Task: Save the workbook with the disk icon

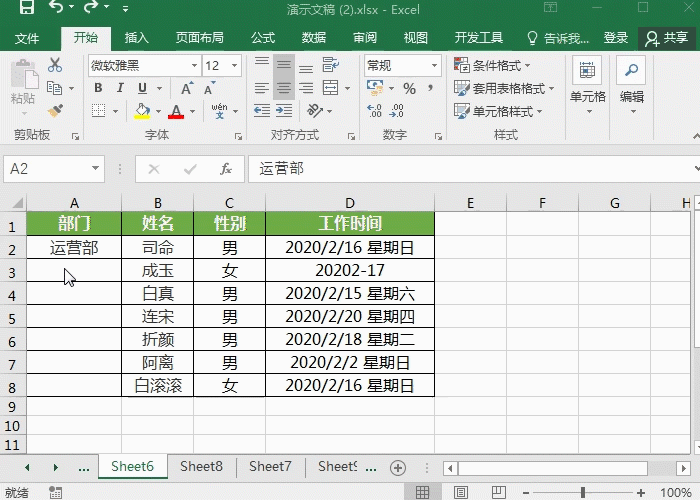Action: coord(27,7)
